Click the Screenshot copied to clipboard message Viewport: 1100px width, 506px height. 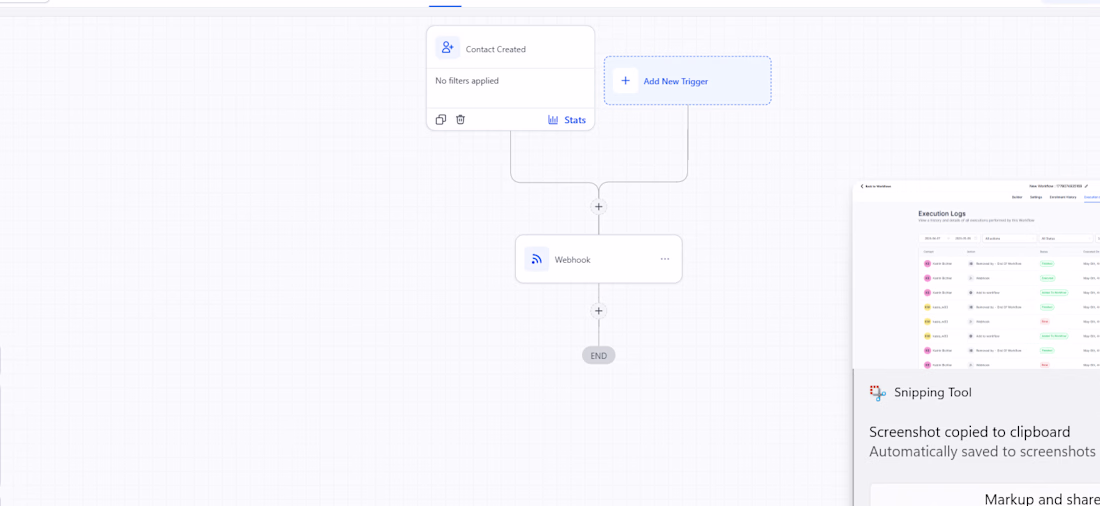tap(970, 432)
